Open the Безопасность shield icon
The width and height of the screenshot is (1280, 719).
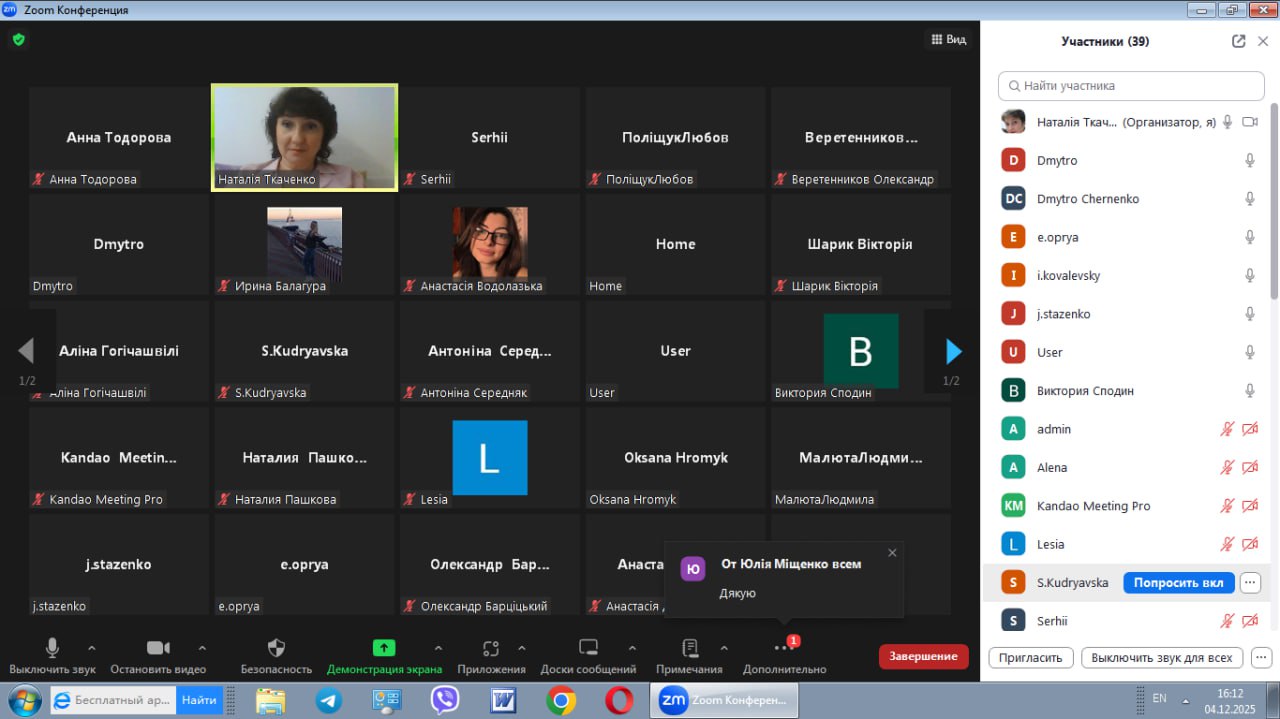click(x=277, y=648)
